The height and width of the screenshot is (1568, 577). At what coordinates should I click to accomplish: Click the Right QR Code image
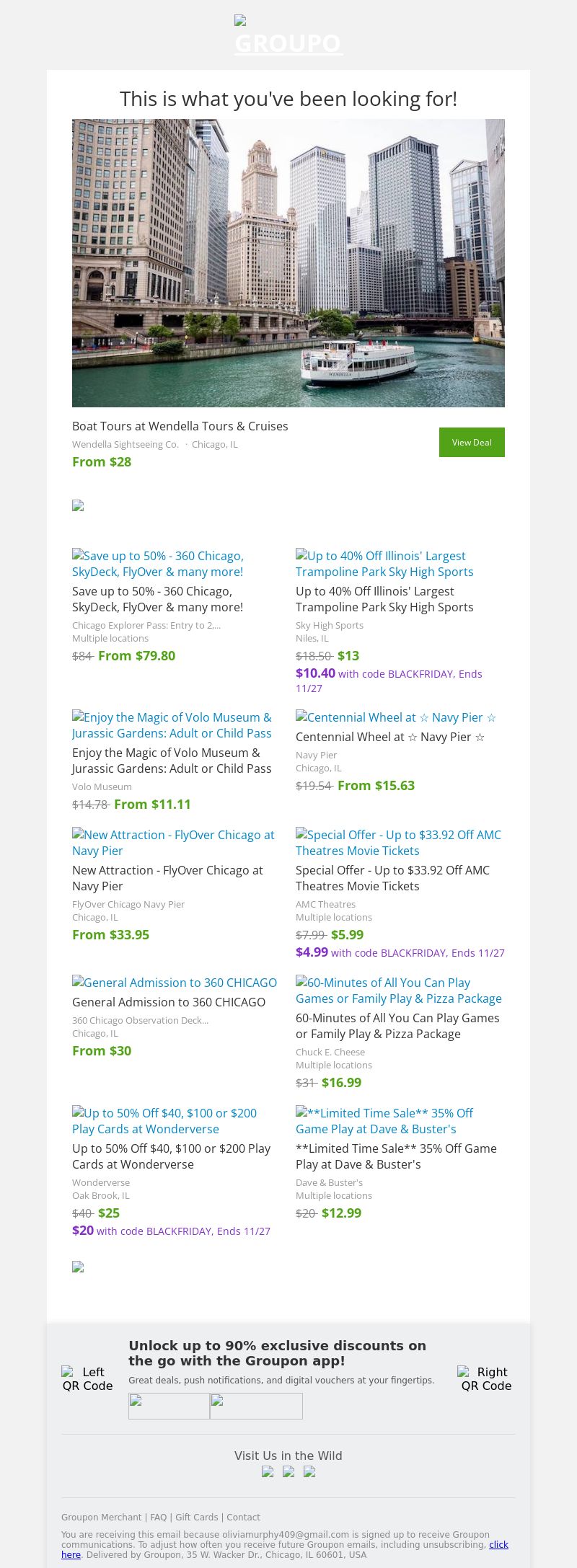pos(486,1378)
